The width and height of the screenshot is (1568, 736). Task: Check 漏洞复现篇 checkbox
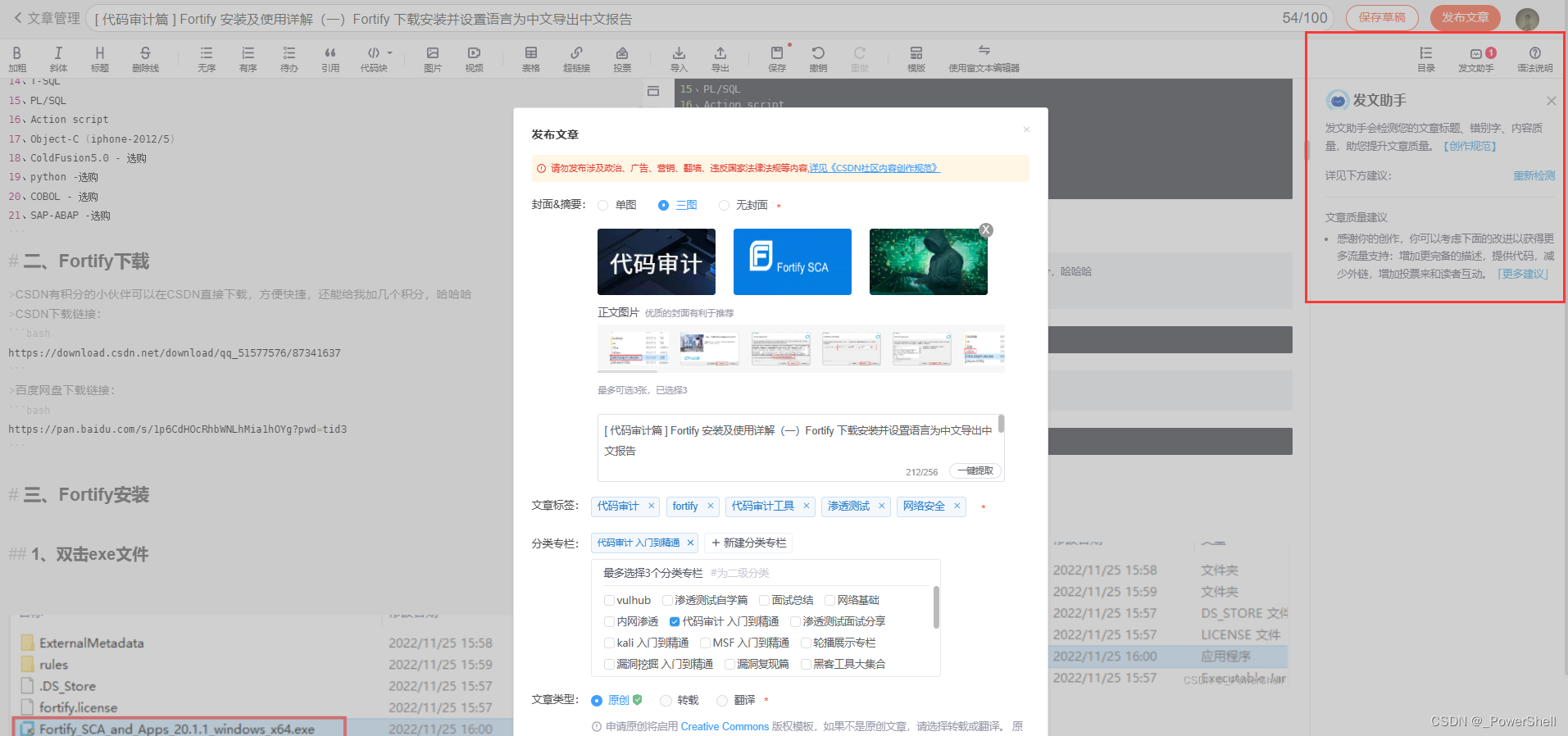[x=729, y=664]
